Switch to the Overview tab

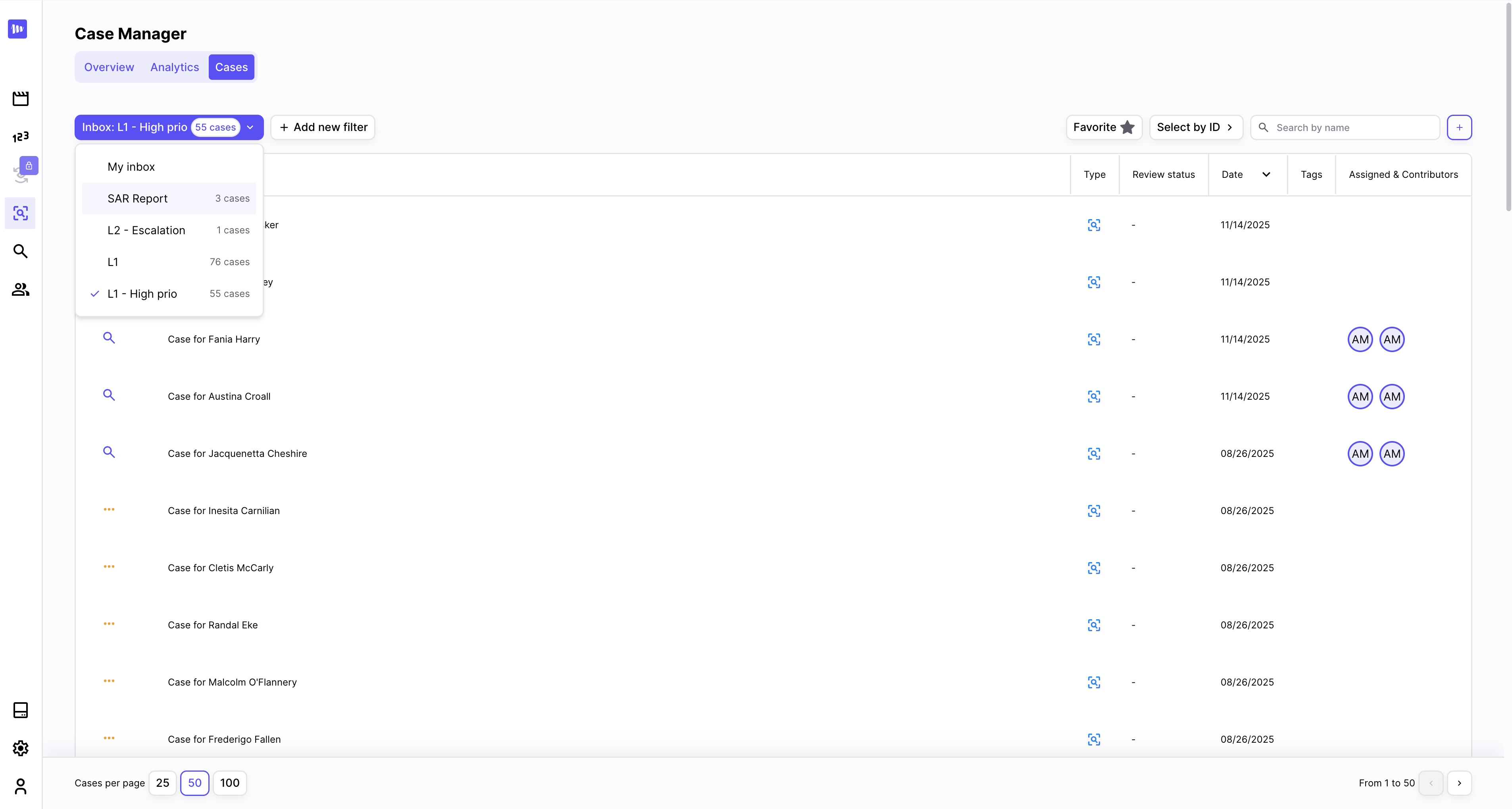coord(109,67)
